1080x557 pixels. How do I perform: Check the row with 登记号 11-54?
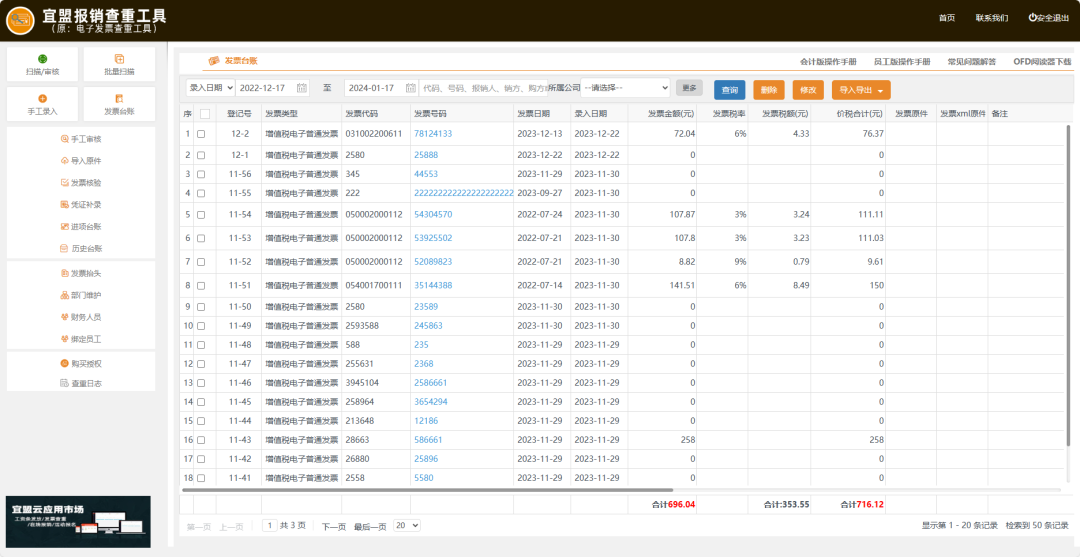pyautogui.click(x=201, y=215)
